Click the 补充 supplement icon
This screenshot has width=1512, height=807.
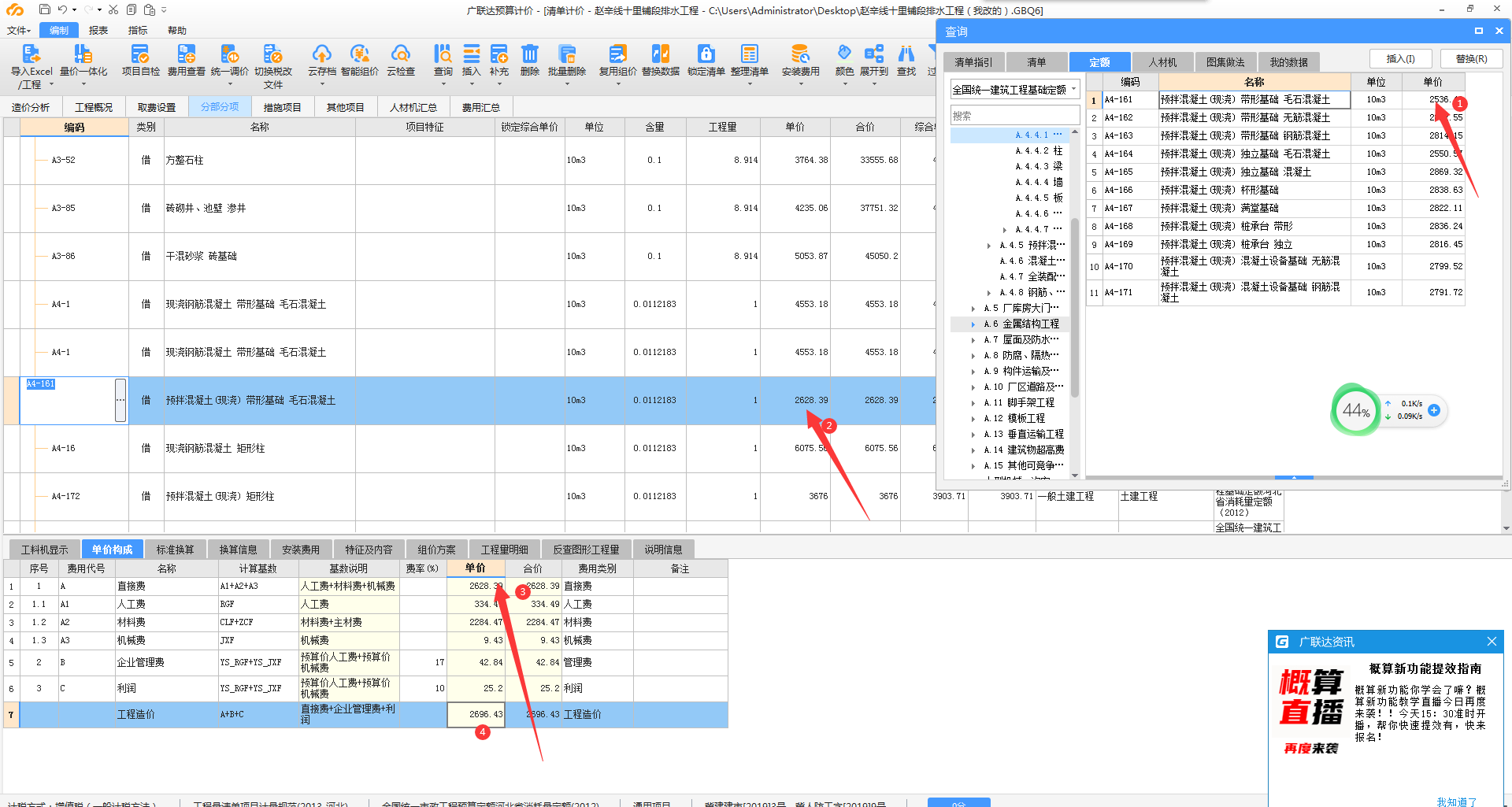pyautogui.click(x=498, y=54)
